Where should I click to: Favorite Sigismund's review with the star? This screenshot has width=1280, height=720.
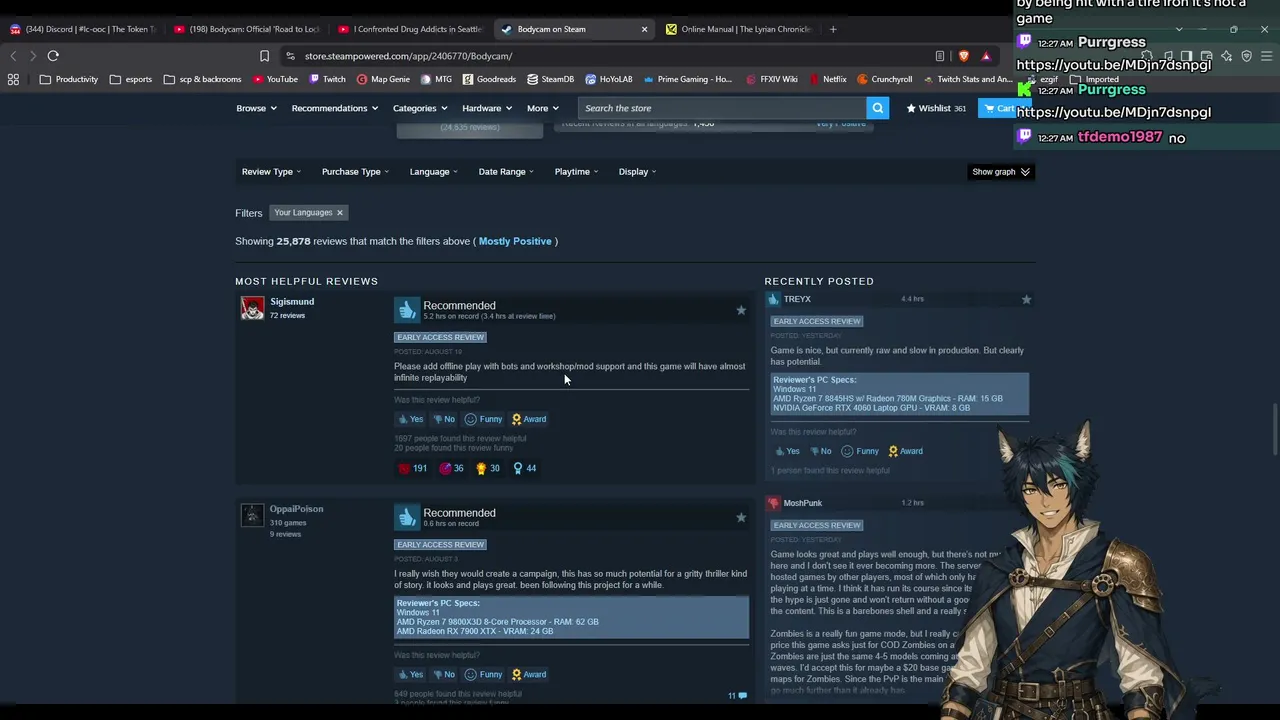pyautogui.click(x=741, y=310)
